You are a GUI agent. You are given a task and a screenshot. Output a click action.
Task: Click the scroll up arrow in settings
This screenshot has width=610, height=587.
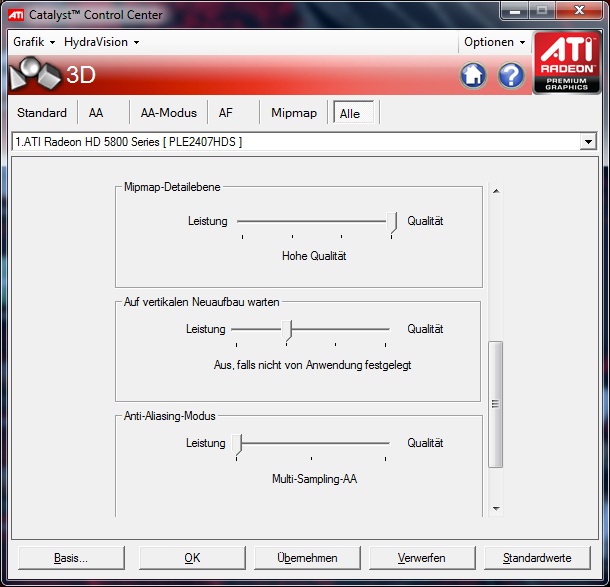click(496, 191)
